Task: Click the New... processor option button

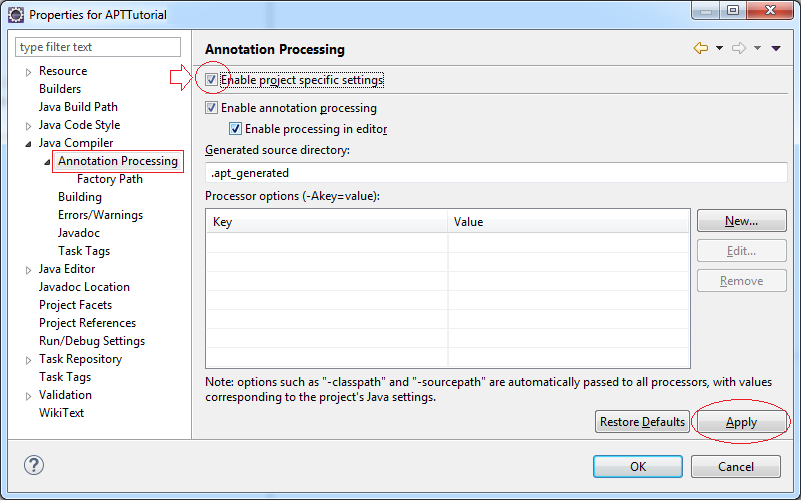Action: [x=742, y=221]
